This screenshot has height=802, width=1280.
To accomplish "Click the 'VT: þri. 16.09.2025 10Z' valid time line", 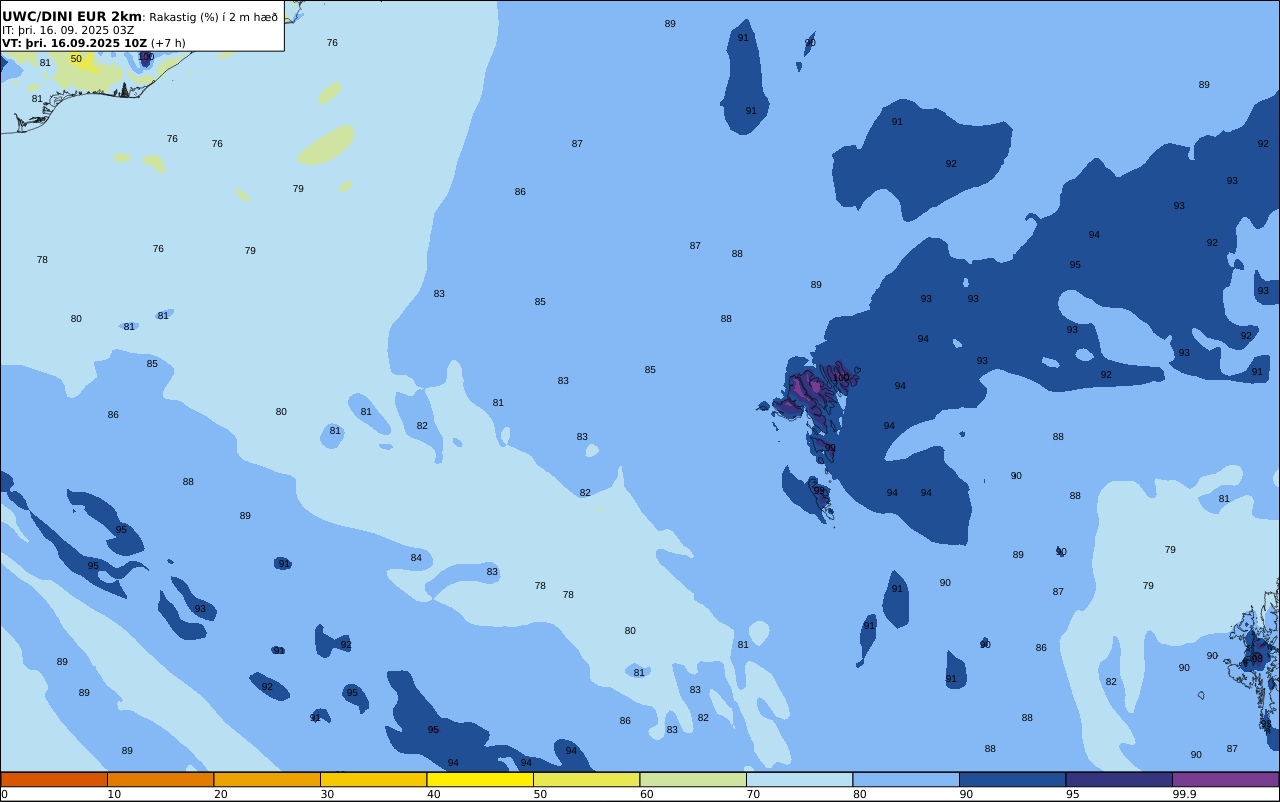I will (x=75, y=43).
